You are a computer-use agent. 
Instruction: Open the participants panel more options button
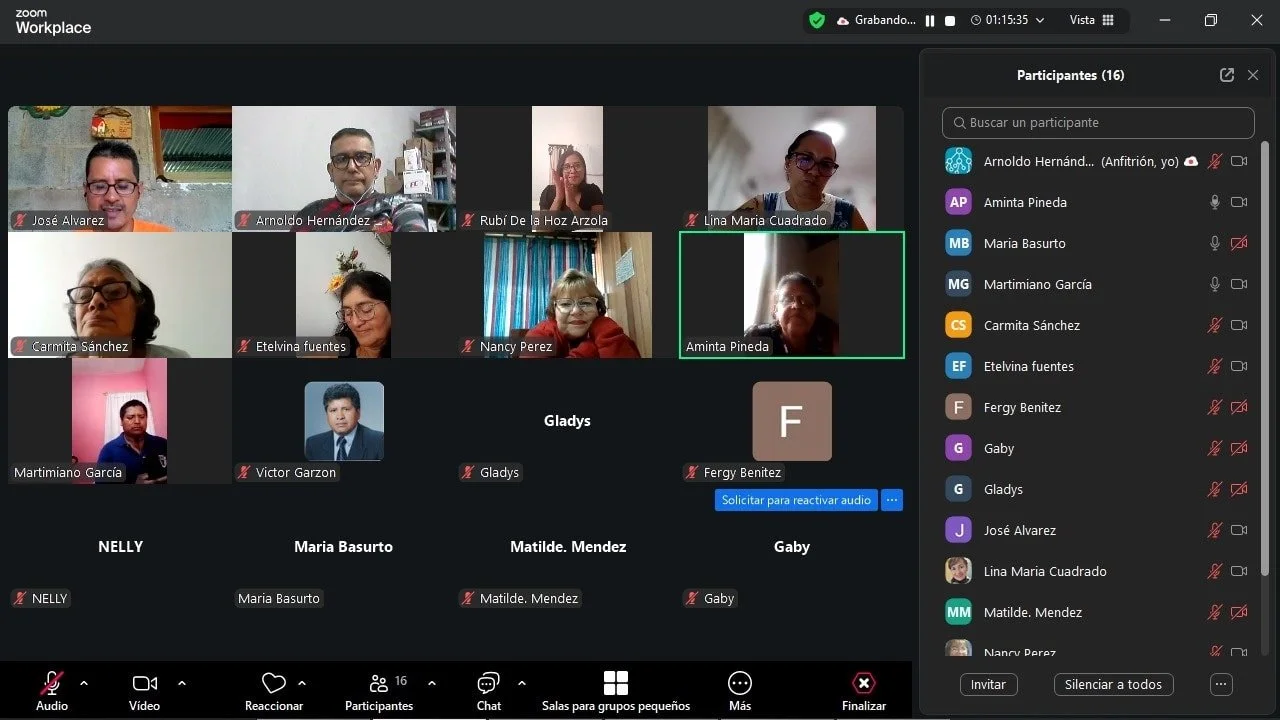1221,685
